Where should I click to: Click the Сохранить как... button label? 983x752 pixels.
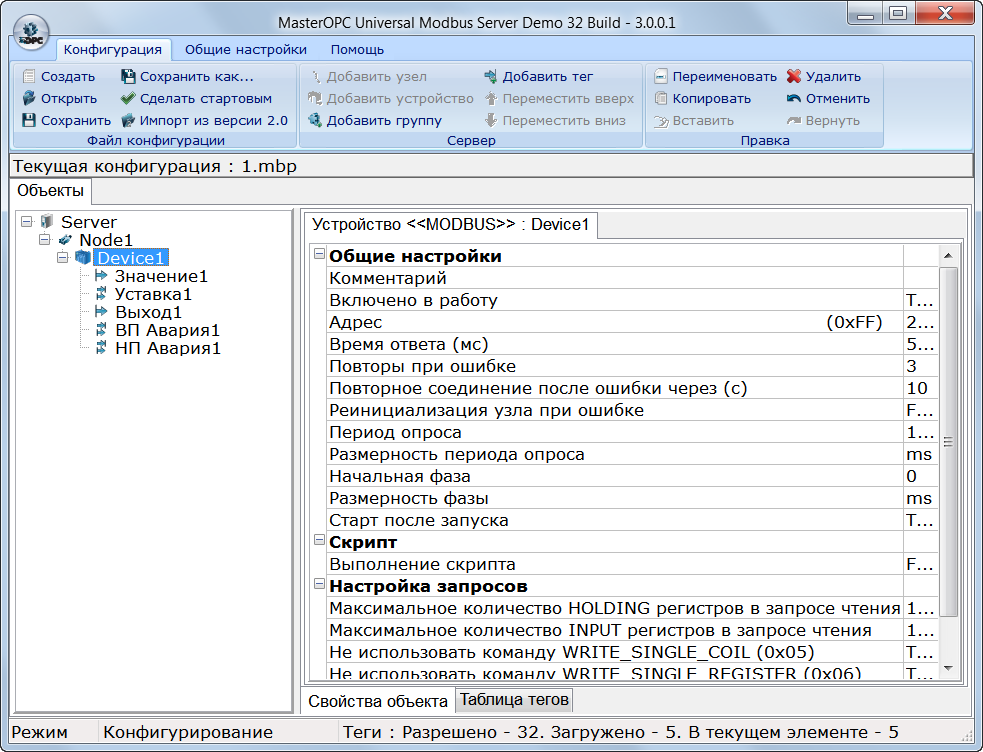click(197, 76)
